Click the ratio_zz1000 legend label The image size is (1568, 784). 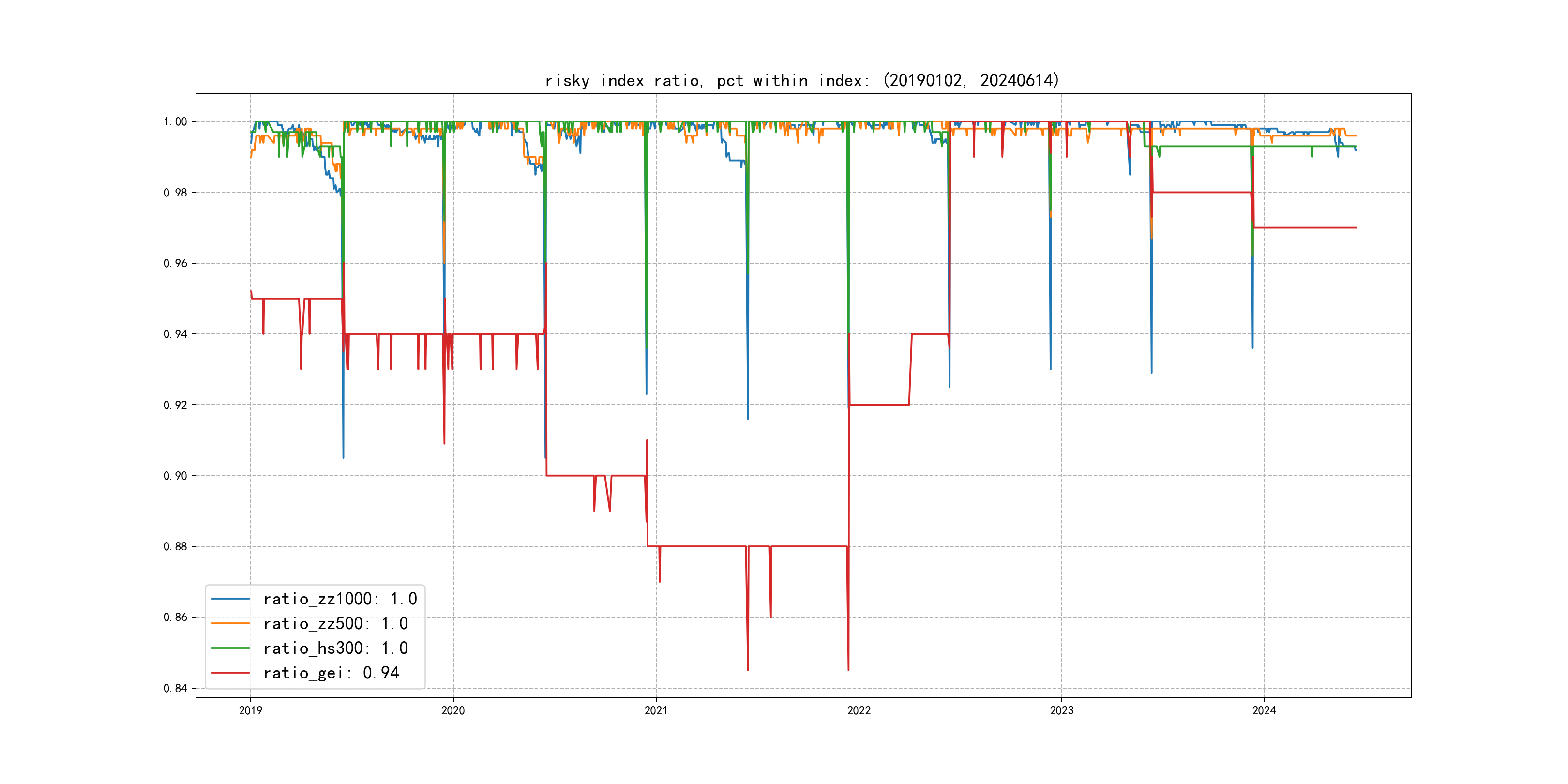[x=340, y=599]
